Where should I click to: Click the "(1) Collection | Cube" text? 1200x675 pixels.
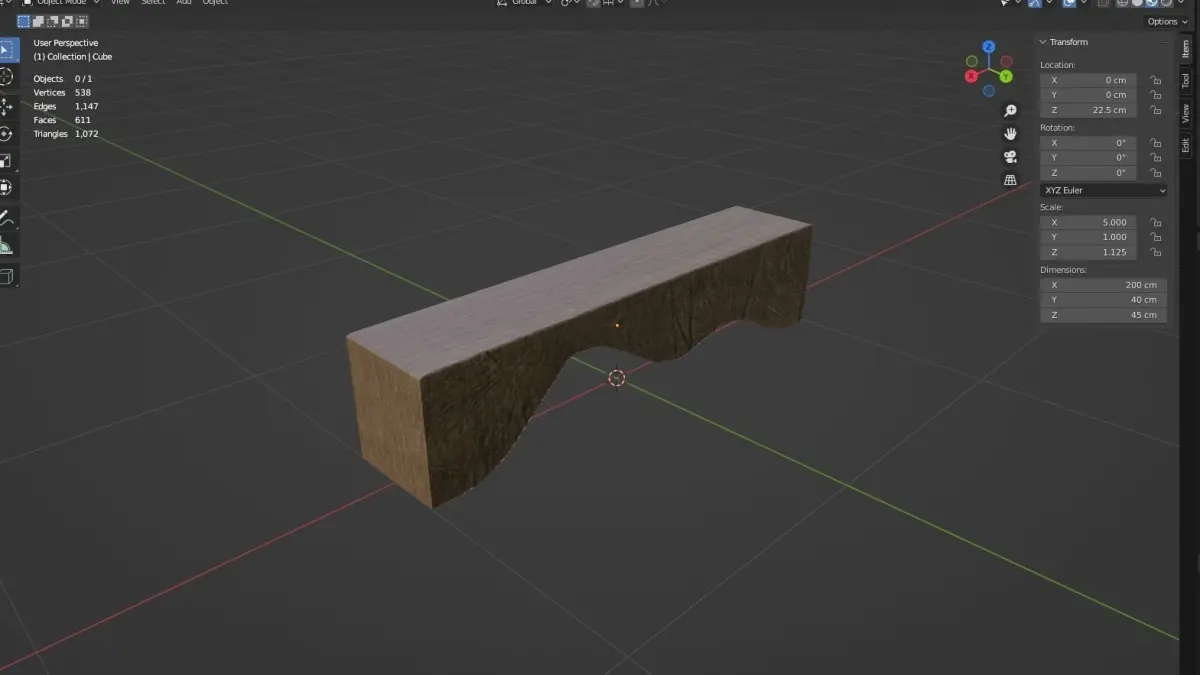(x=73, y=57)
